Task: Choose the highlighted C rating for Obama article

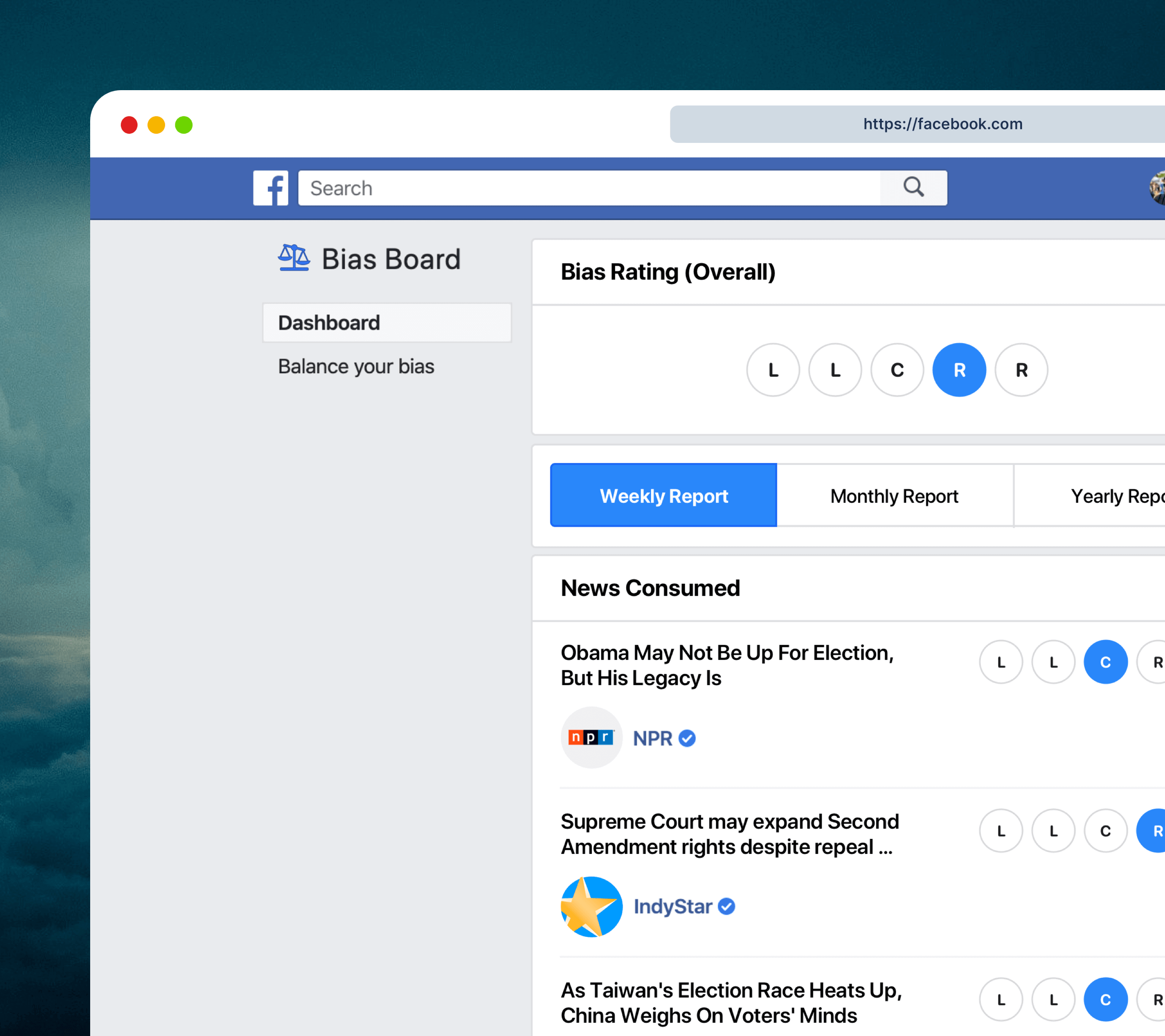Action: point(1105,662)
